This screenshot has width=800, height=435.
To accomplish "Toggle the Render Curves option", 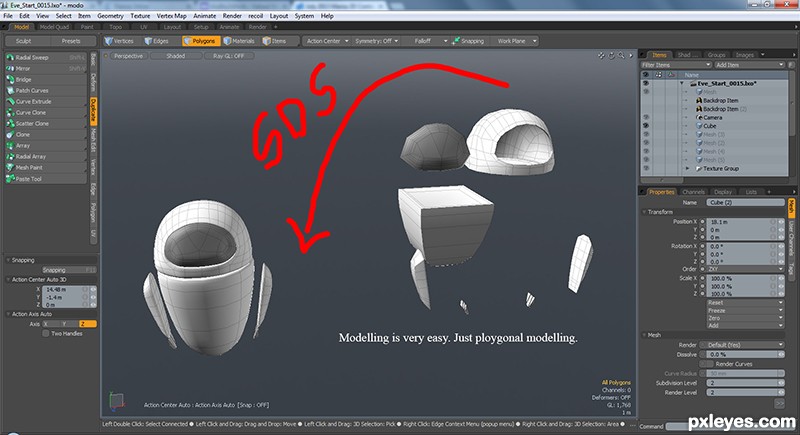I will [707, 364].
